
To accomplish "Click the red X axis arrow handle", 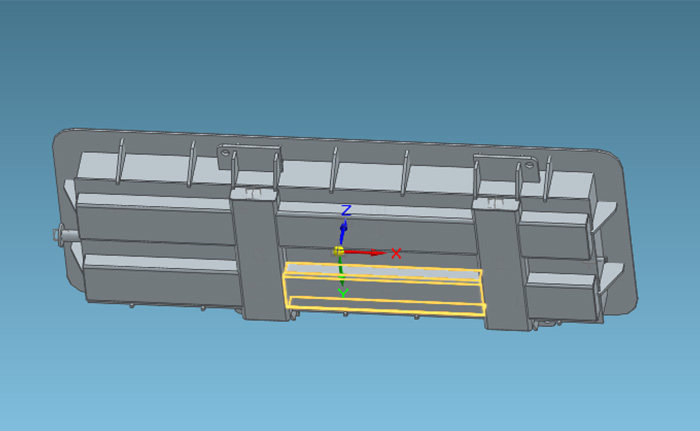I will pos(374,252).
